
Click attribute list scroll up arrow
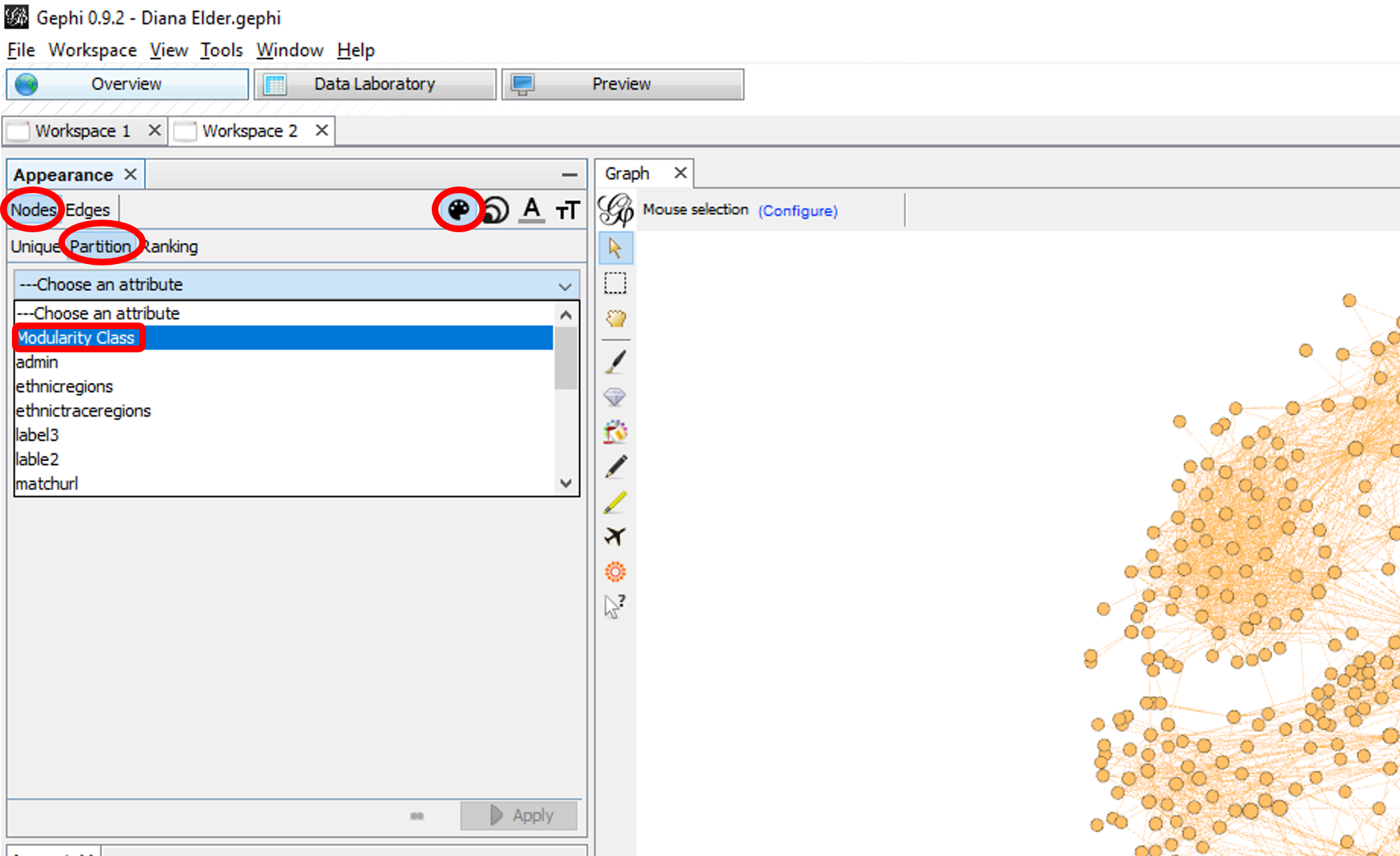(566, 315)
